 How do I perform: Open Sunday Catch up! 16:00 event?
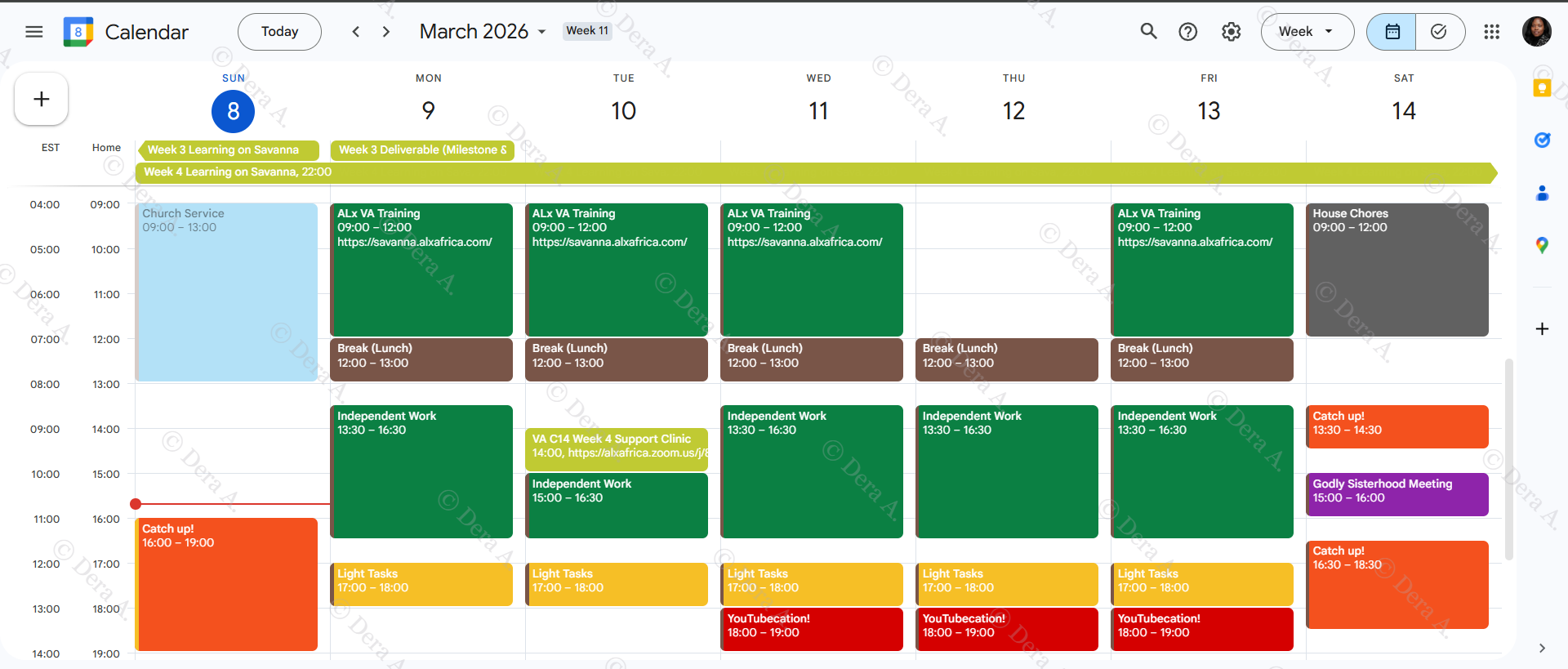point(226,585)
